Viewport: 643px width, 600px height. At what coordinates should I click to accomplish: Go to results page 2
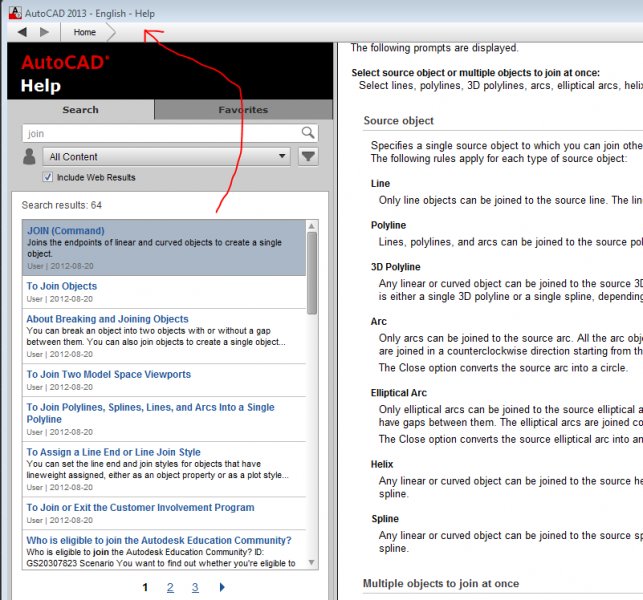pyautogui.click(x=170, y=587)
